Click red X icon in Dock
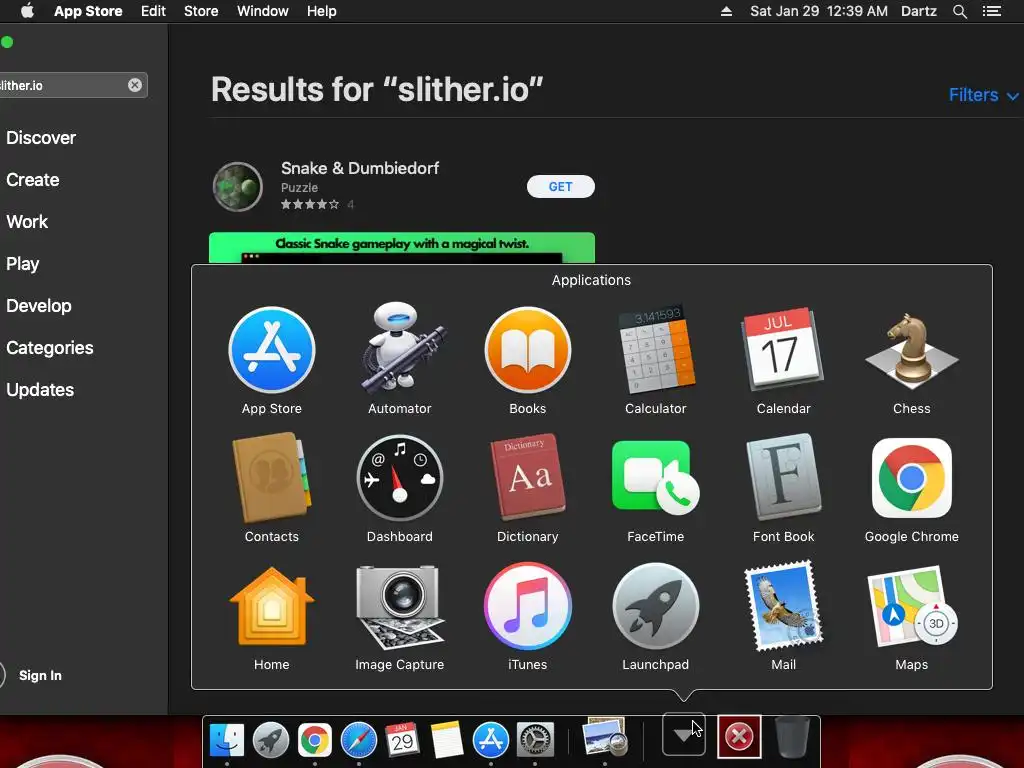 [x=739, y=737]
